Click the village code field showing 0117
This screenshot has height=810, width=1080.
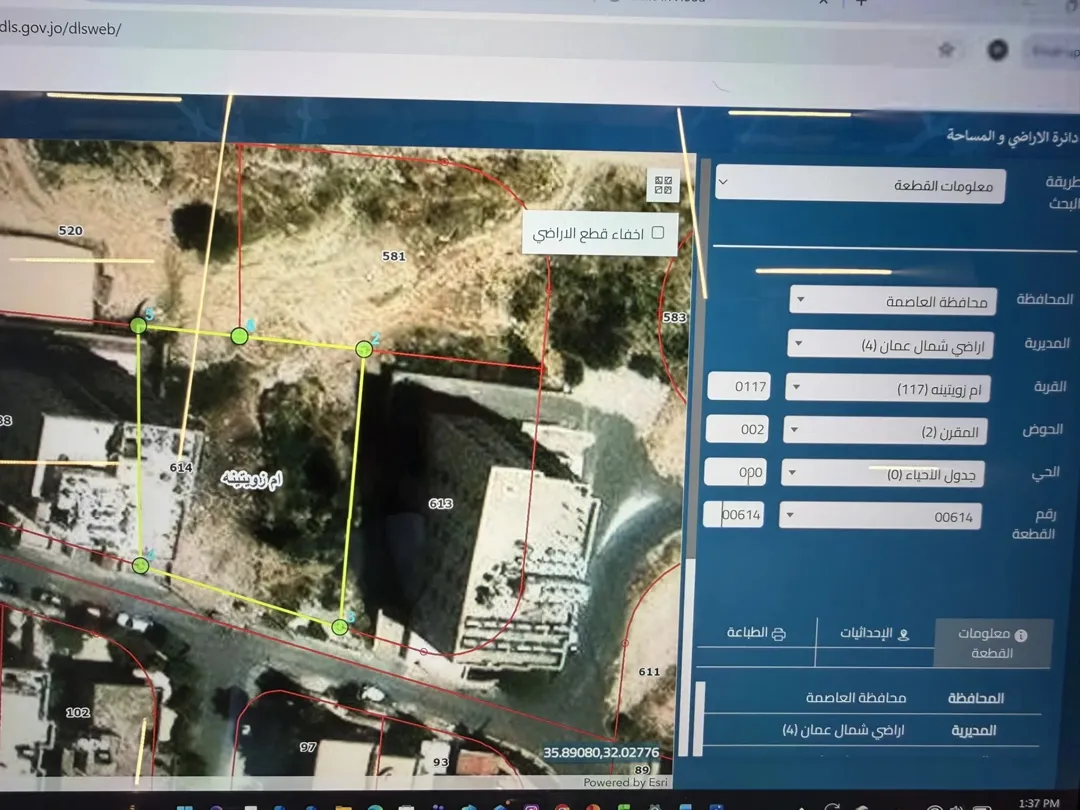pos(738,386)
